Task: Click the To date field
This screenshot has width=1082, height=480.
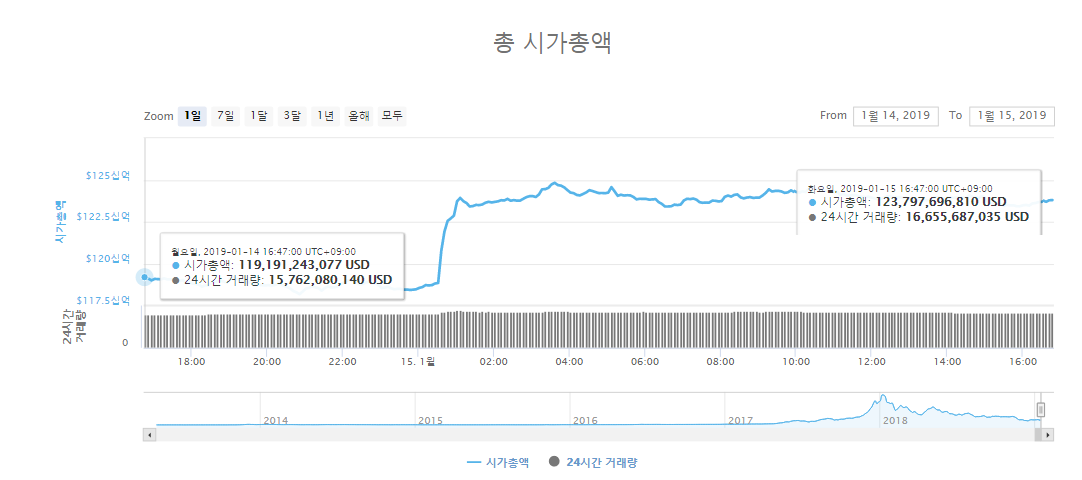Action: (x=1012, y=116)
